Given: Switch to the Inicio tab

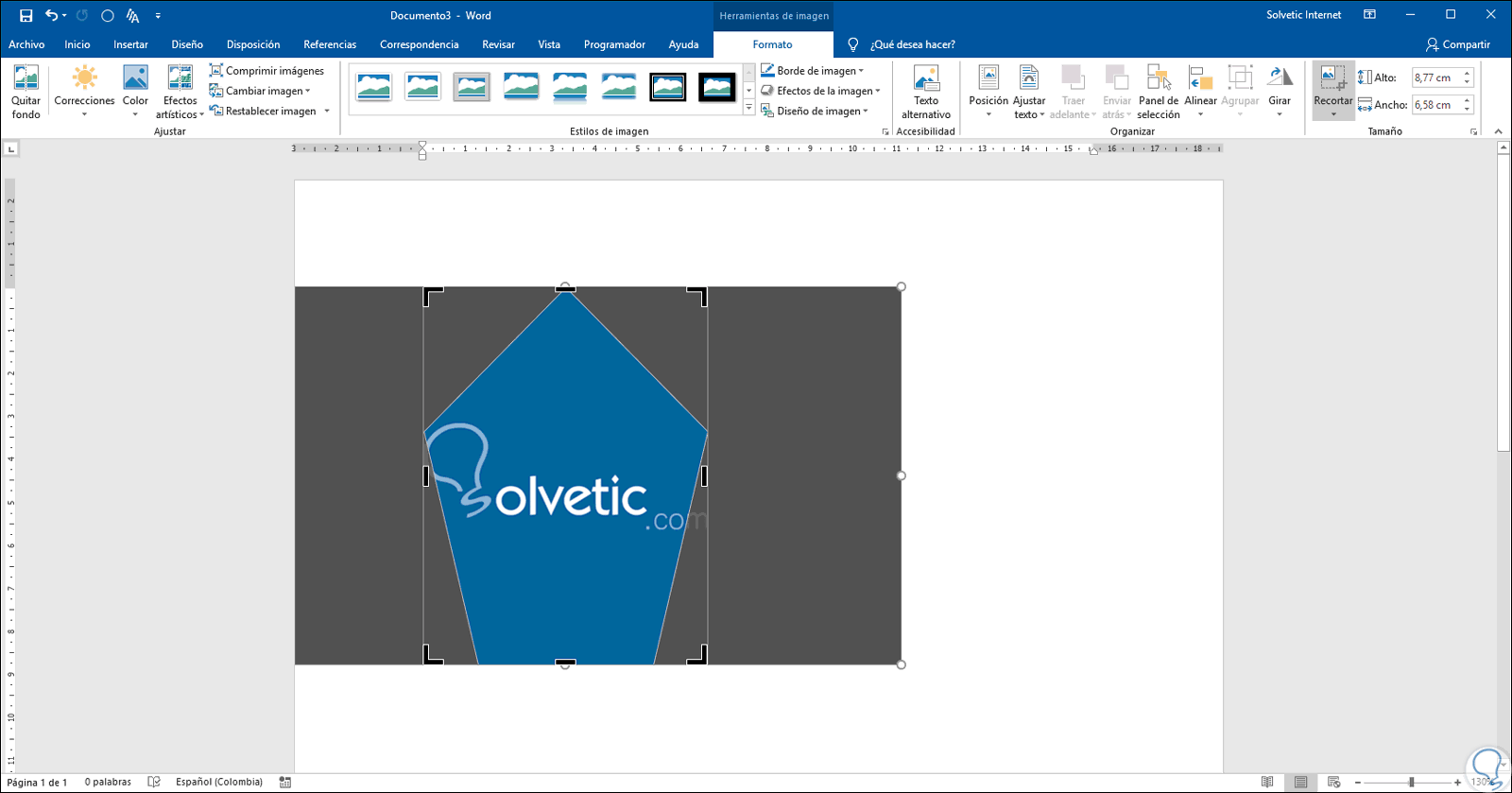Looking at the screenshot, I should click(x=77, y=44).
